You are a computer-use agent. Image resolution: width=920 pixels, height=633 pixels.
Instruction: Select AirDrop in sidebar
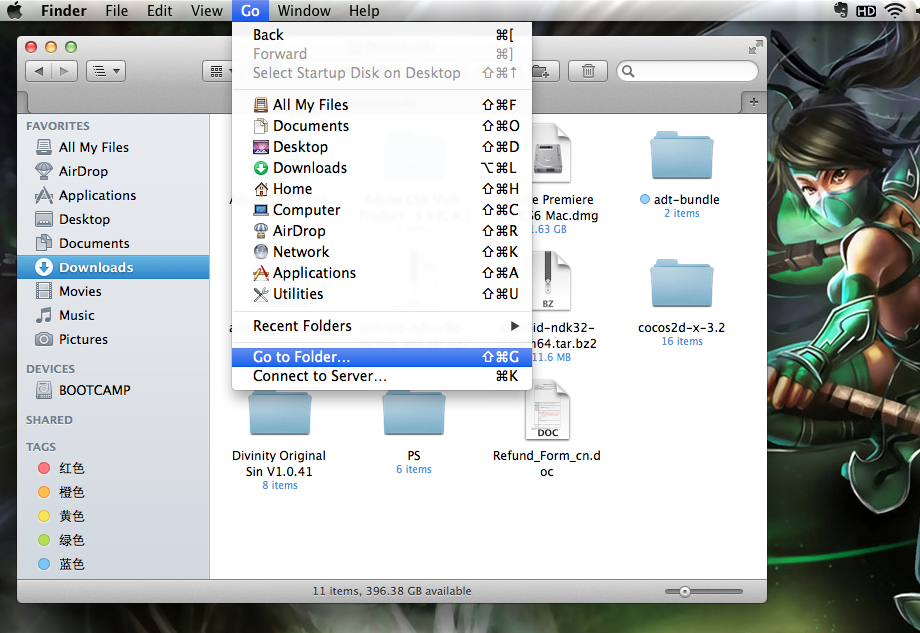click(113, 171)
